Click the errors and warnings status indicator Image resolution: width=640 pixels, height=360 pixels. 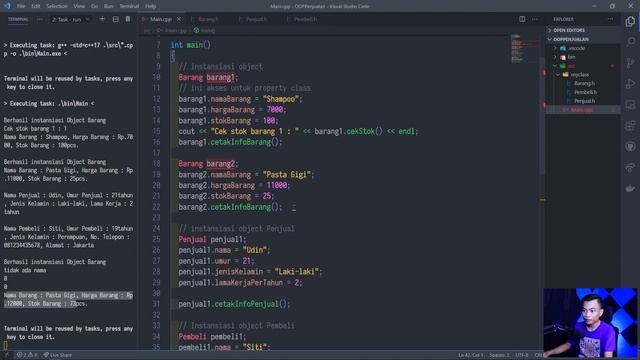(27, 355)
